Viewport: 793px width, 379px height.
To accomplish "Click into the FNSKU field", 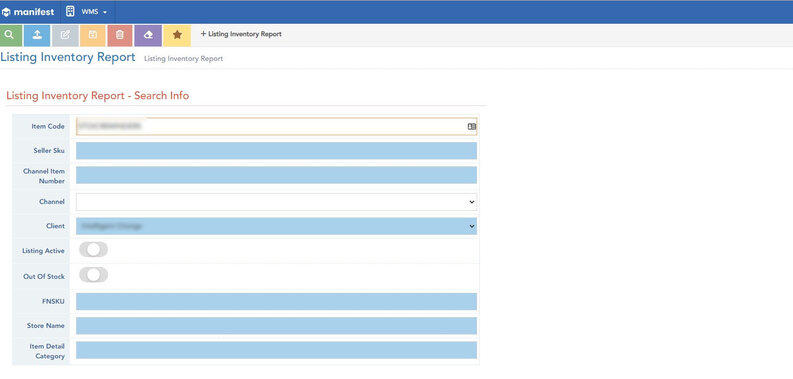I will pos(276,302).
